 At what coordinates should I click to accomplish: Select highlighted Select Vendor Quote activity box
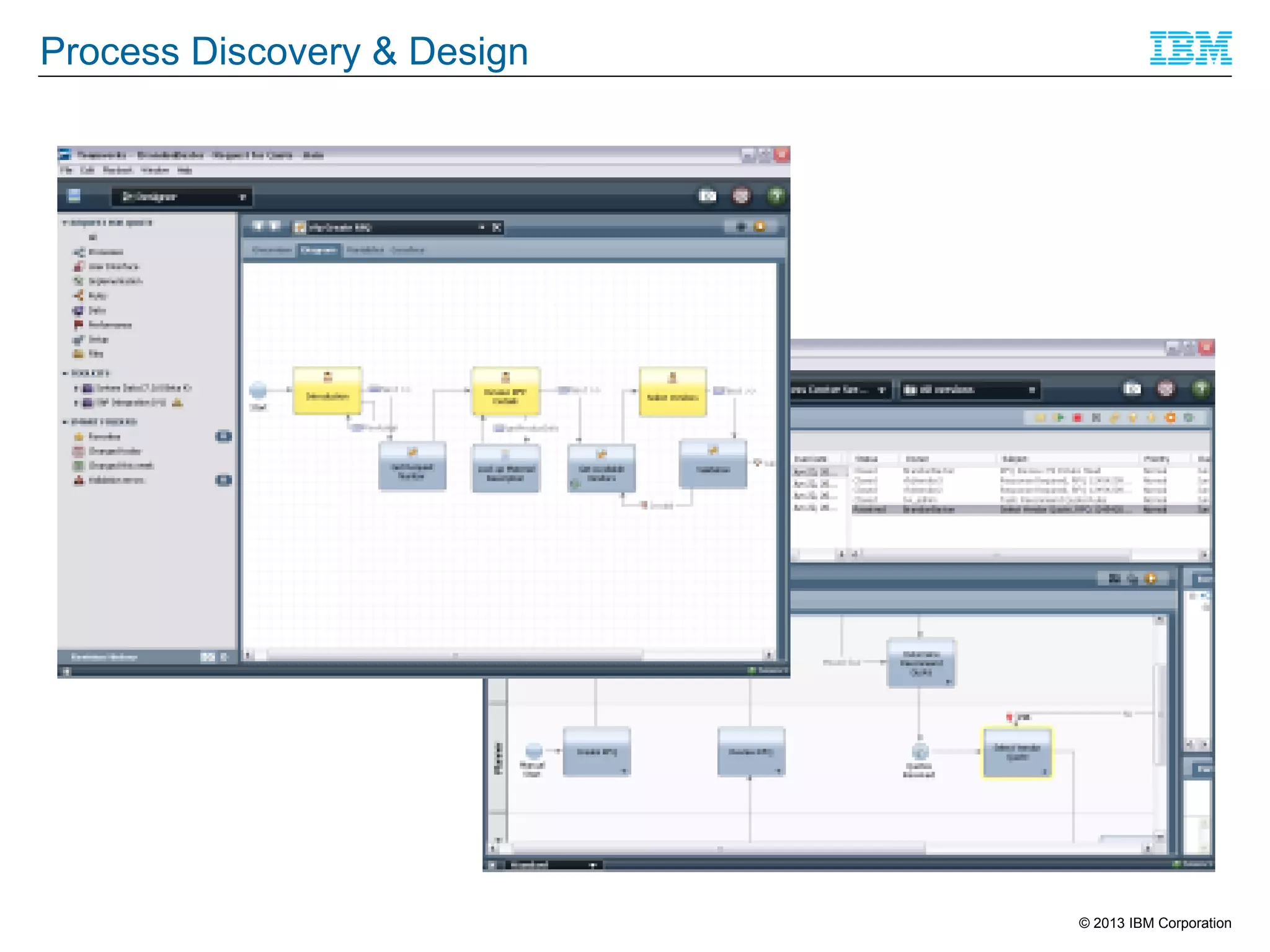click(x=1017, y=752)
